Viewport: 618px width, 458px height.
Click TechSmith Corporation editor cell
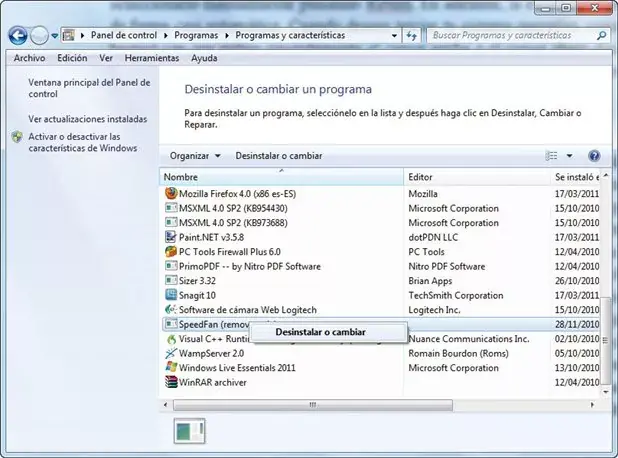click(456, 296)
